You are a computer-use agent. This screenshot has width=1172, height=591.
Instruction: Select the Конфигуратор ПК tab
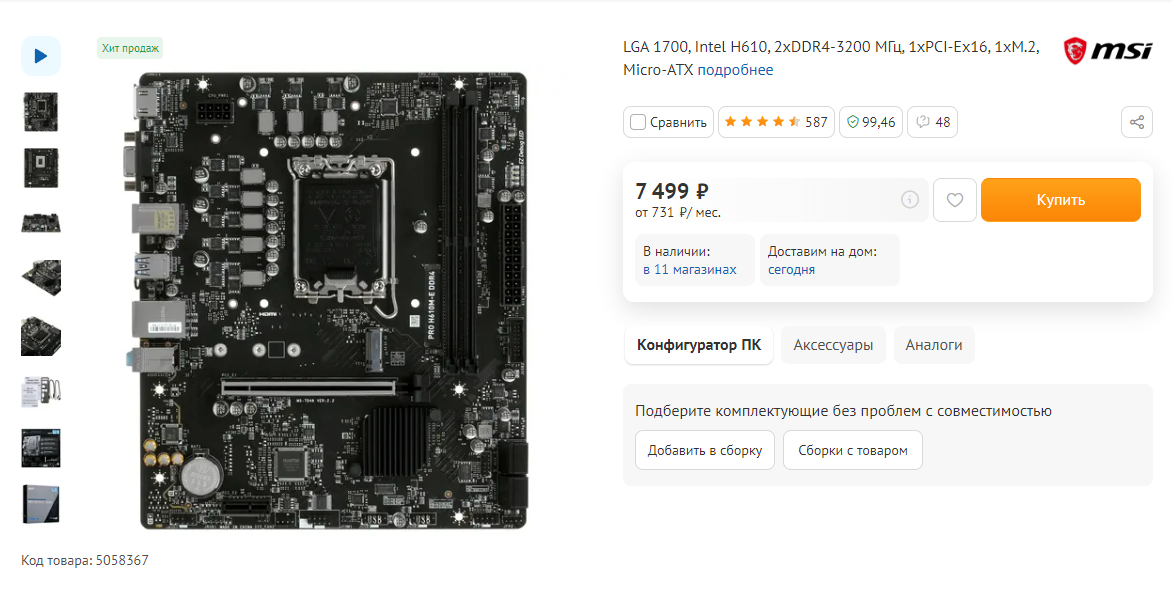pos(699,345)
